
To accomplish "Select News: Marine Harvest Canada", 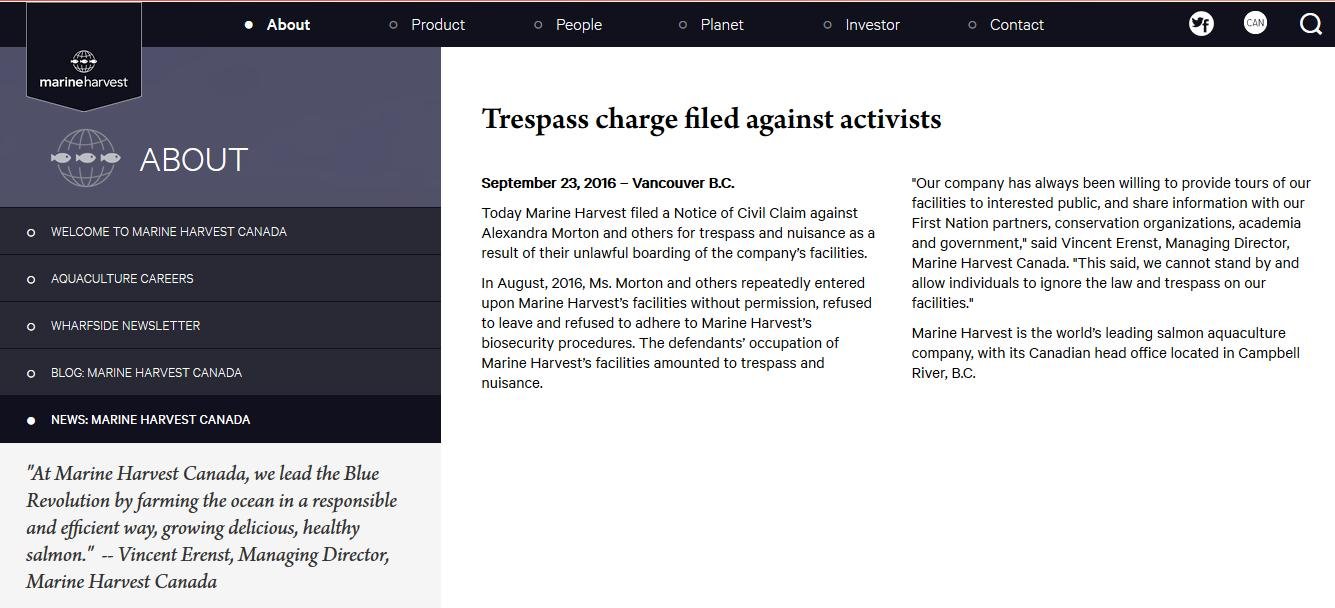I will pyautogui.click(x=150, y=420).
